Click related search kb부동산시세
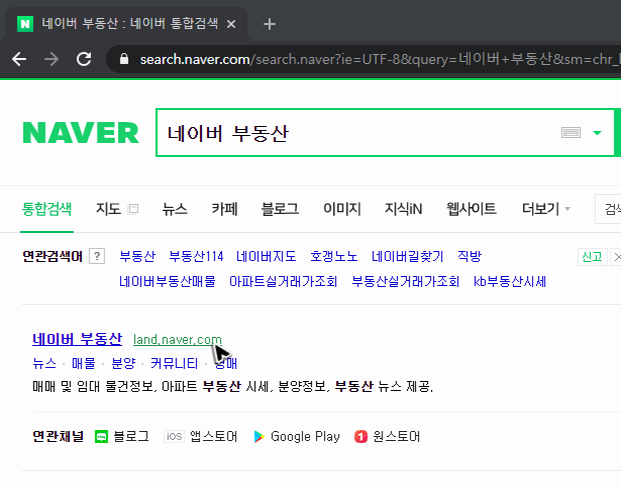Viewport: 621px width, 488px height. 510,282
